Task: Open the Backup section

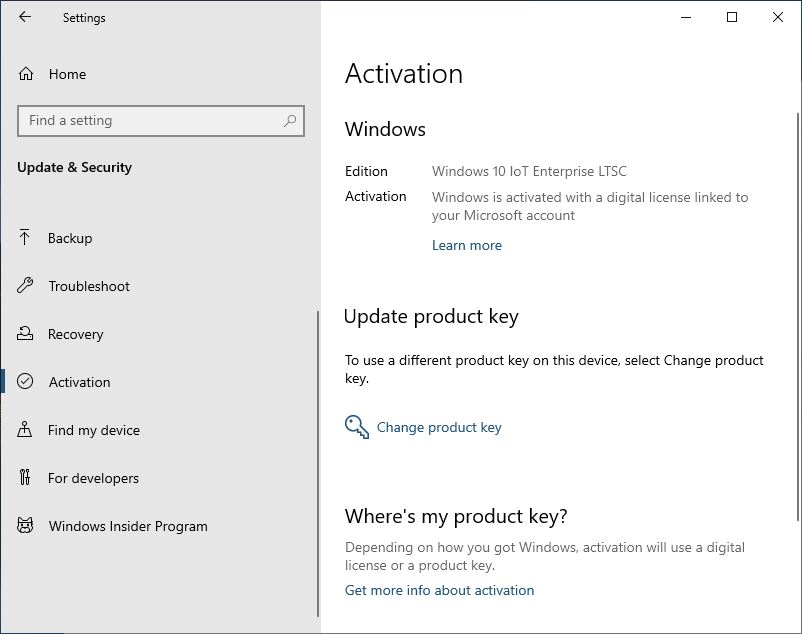Action: (70, 238)
